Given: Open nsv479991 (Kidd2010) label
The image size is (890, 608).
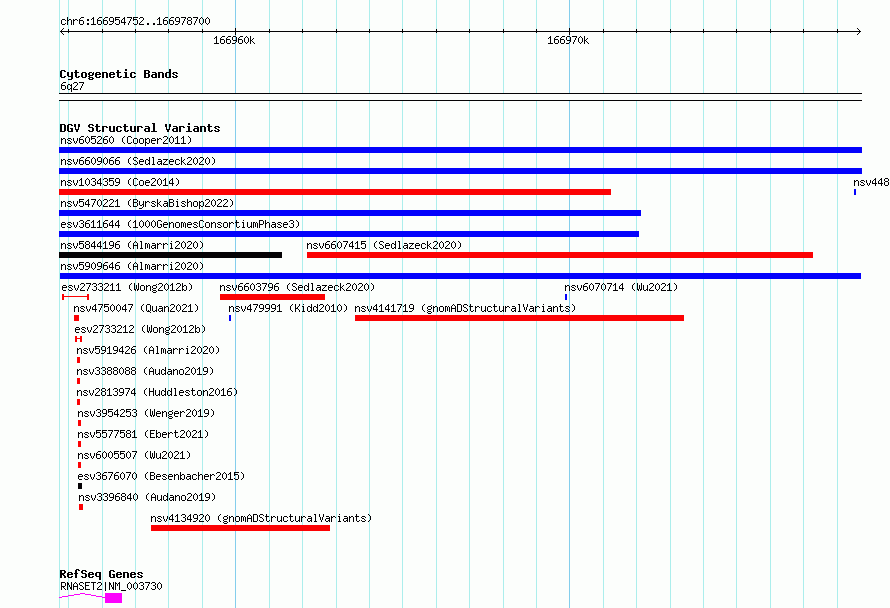Looking at the screenshot, I should (288, 308).
